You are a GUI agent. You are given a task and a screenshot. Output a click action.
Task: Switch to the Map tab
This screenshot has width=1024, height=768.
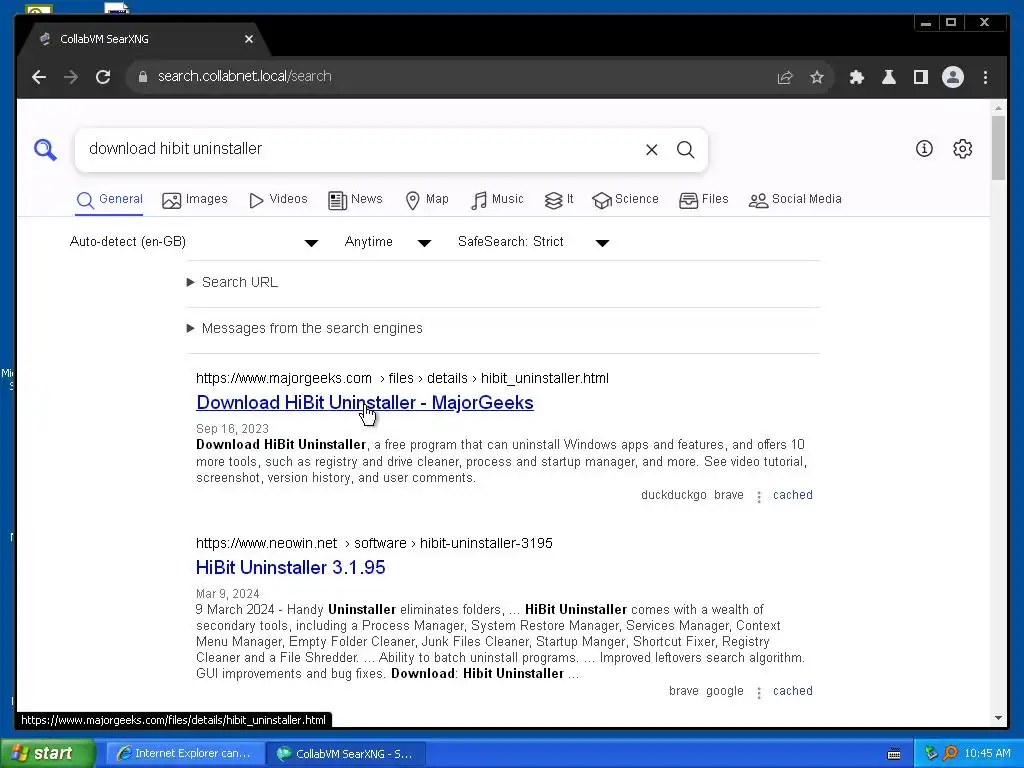coord(427,200)
